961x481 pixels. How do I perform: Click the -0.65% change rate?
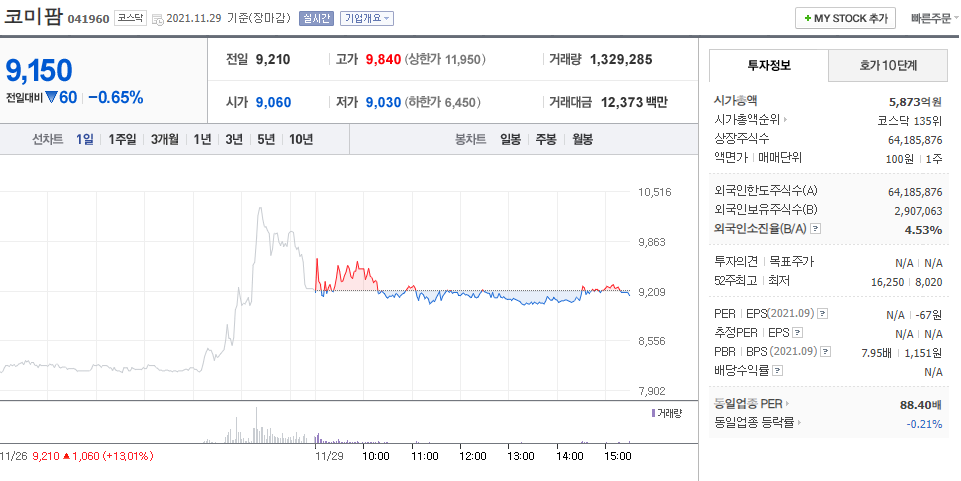[x=116, y=97]
